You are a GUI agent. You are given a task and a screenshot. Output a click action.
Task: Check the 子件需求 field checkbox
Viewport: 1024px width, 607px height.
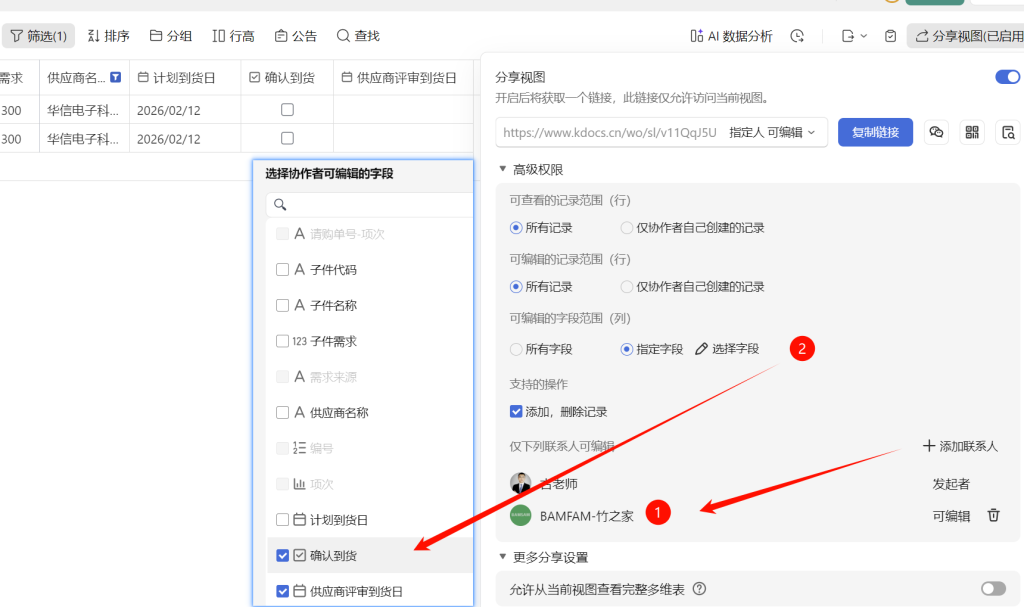(282, 341)
